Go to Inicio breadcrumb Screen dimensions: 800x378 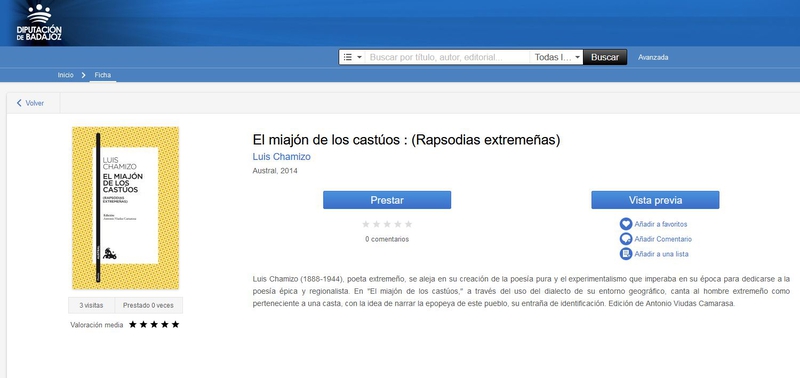click(65, 75)
